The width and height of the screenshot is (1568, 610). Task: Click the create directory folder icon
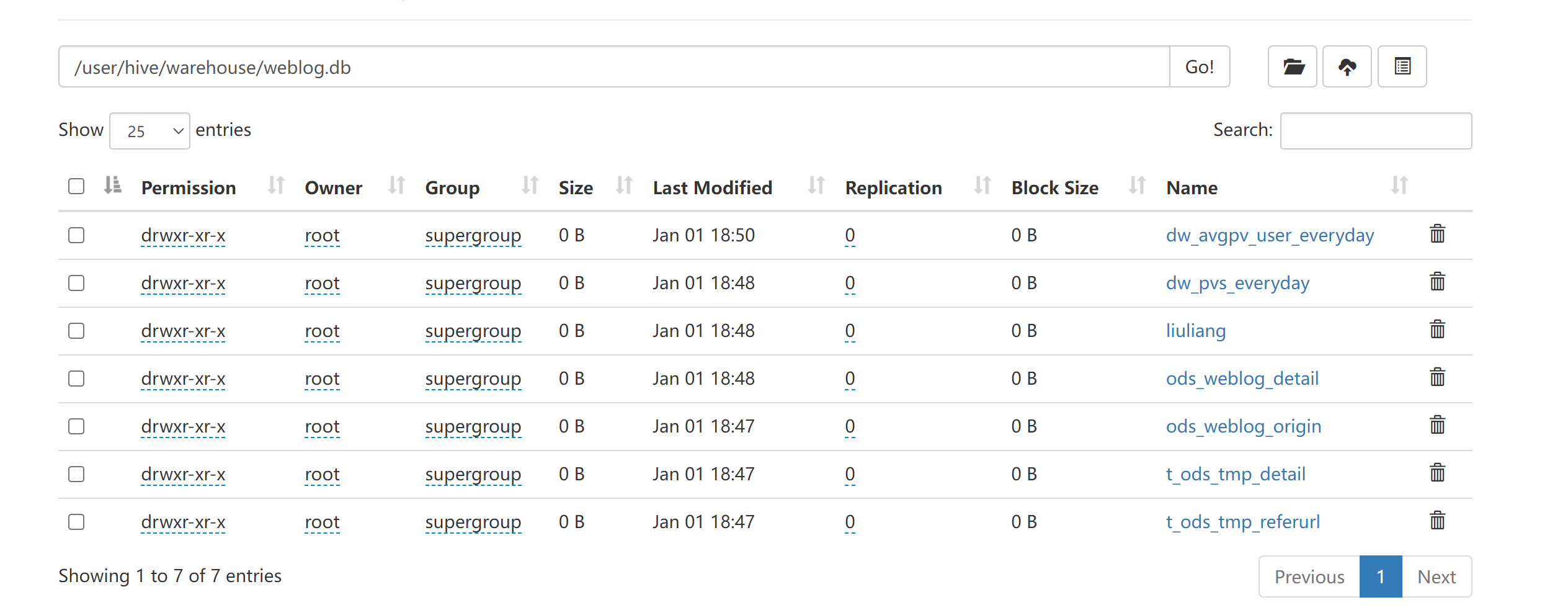coord(1292,66)
